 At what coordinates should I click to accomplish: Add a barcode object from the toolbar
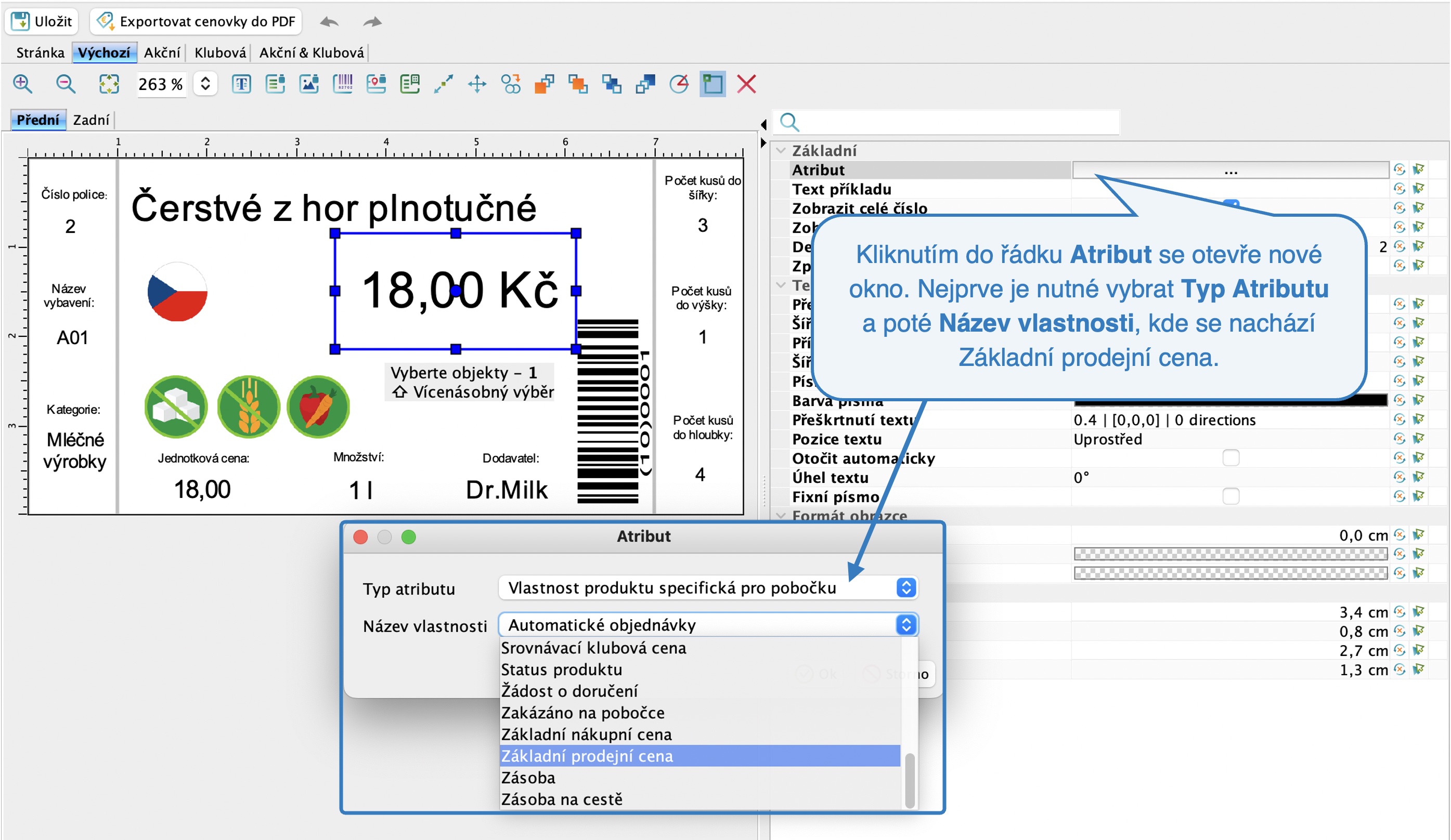[x=343, y=84]
